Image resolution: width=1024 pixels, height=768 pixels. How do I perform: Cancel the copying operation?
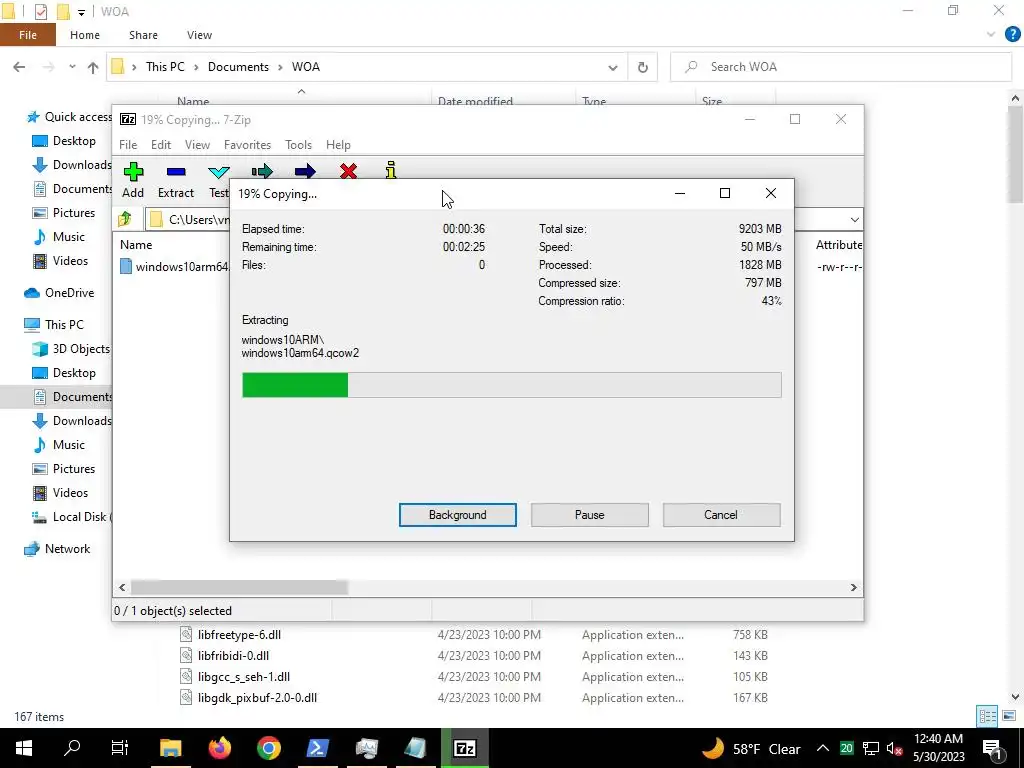coord(721,515)
